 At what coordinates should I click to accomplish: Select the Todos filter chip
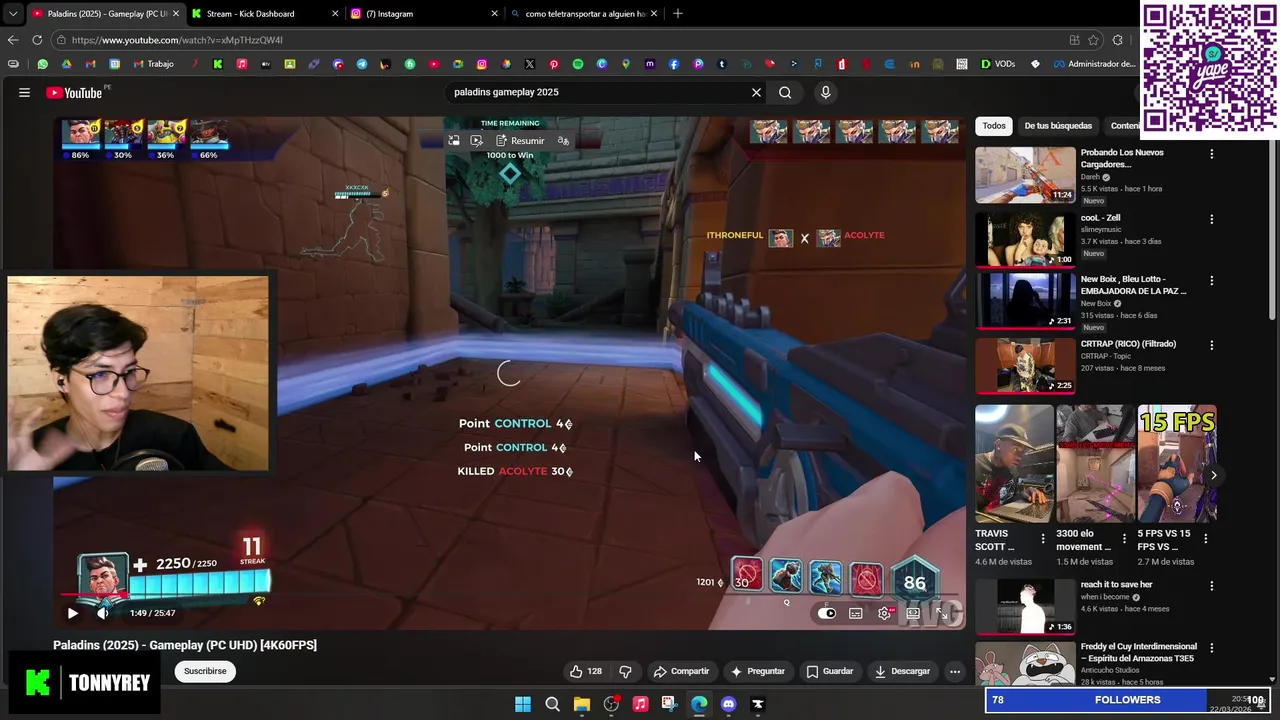click(x=994, y=126)
